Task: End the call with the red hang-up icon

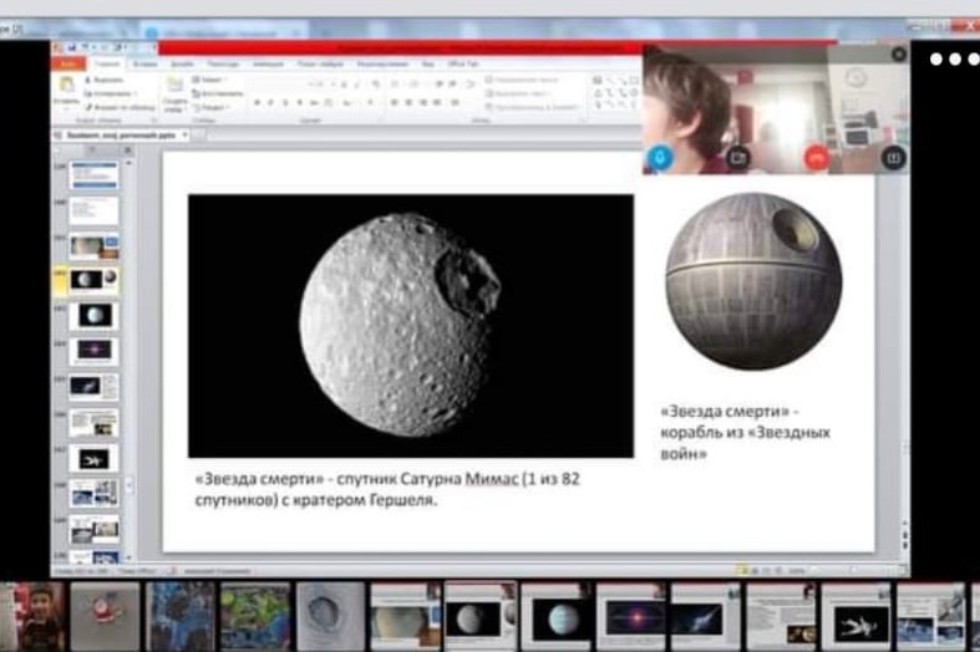Action: [x=817, y=157]
